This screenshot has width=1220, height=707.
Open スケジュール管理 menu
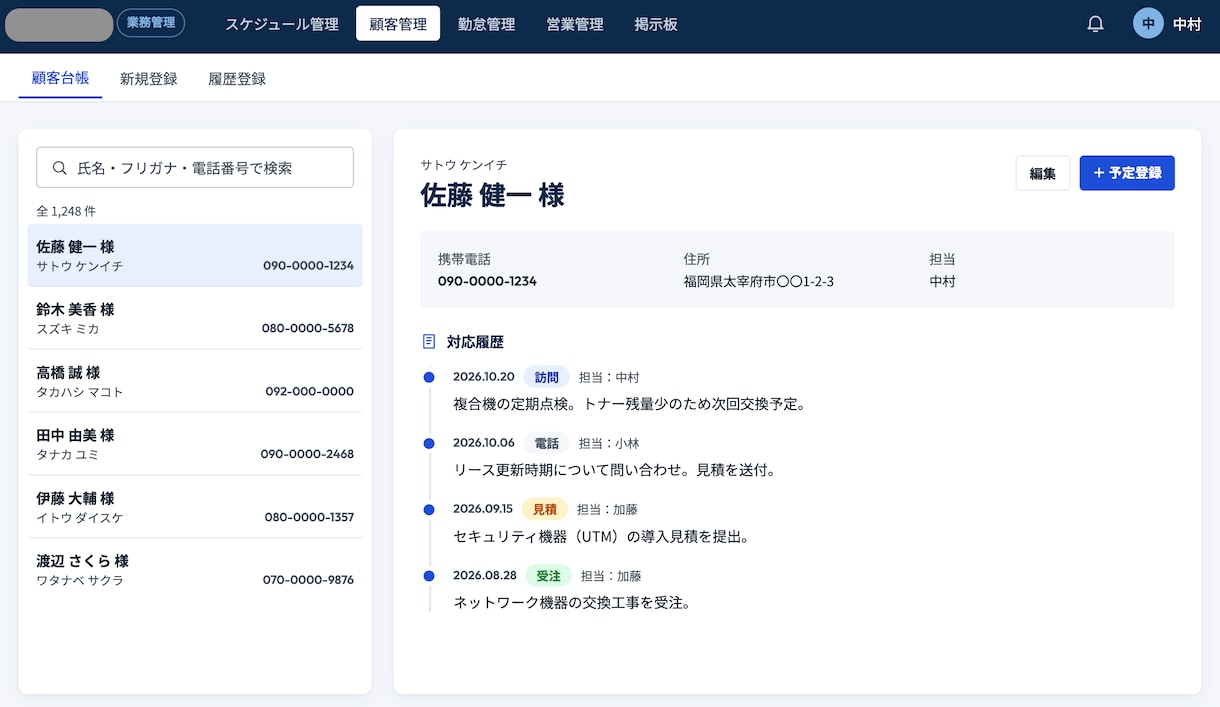click(x=282, y=24)
